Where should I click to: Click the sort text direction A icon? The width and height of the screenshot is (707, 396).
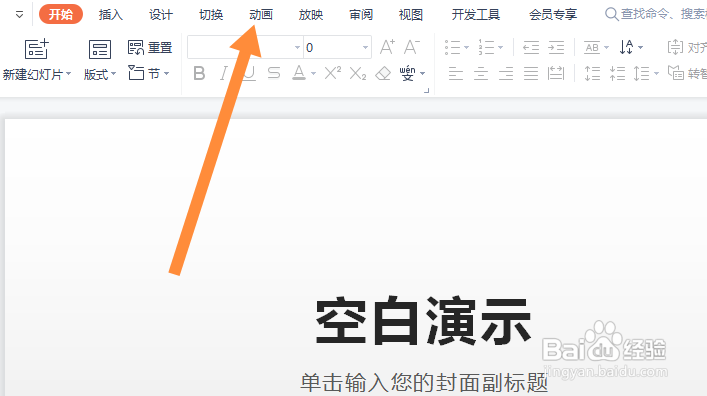[627, 47]
